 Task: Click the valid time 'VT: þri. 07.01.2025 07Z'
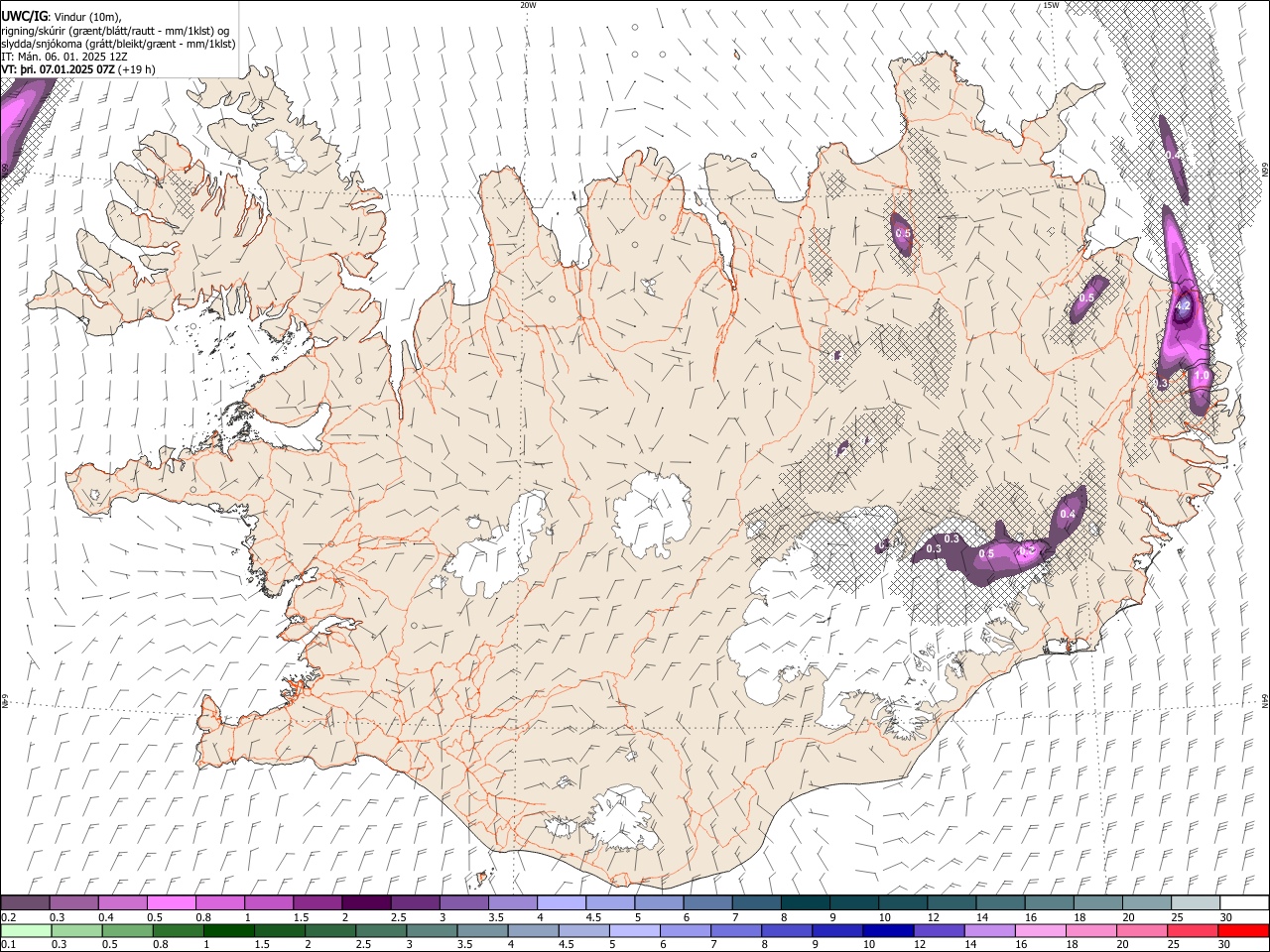tap(59, 69)
